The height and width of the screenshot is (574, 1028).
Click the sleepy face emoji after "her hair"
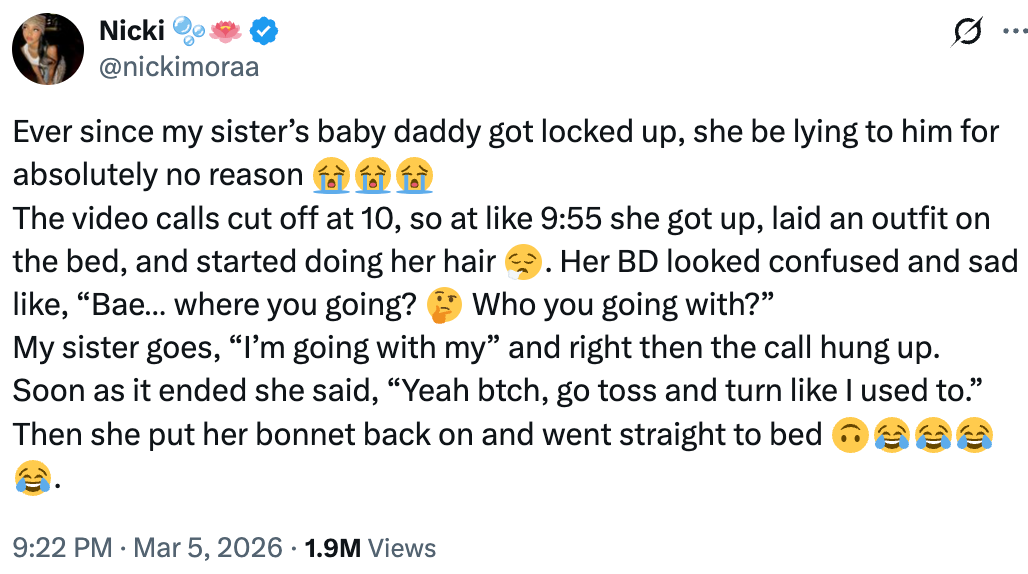524,263
